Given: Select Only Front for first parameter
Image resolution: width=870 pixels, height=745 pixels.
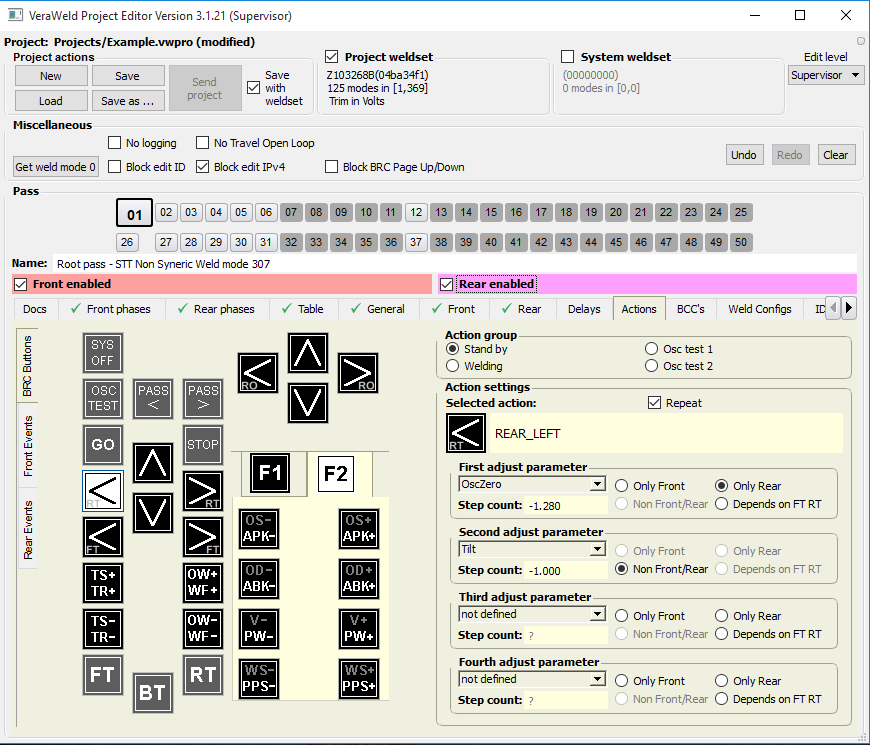Looking at the screenshot, I should (x=622, y=486).
